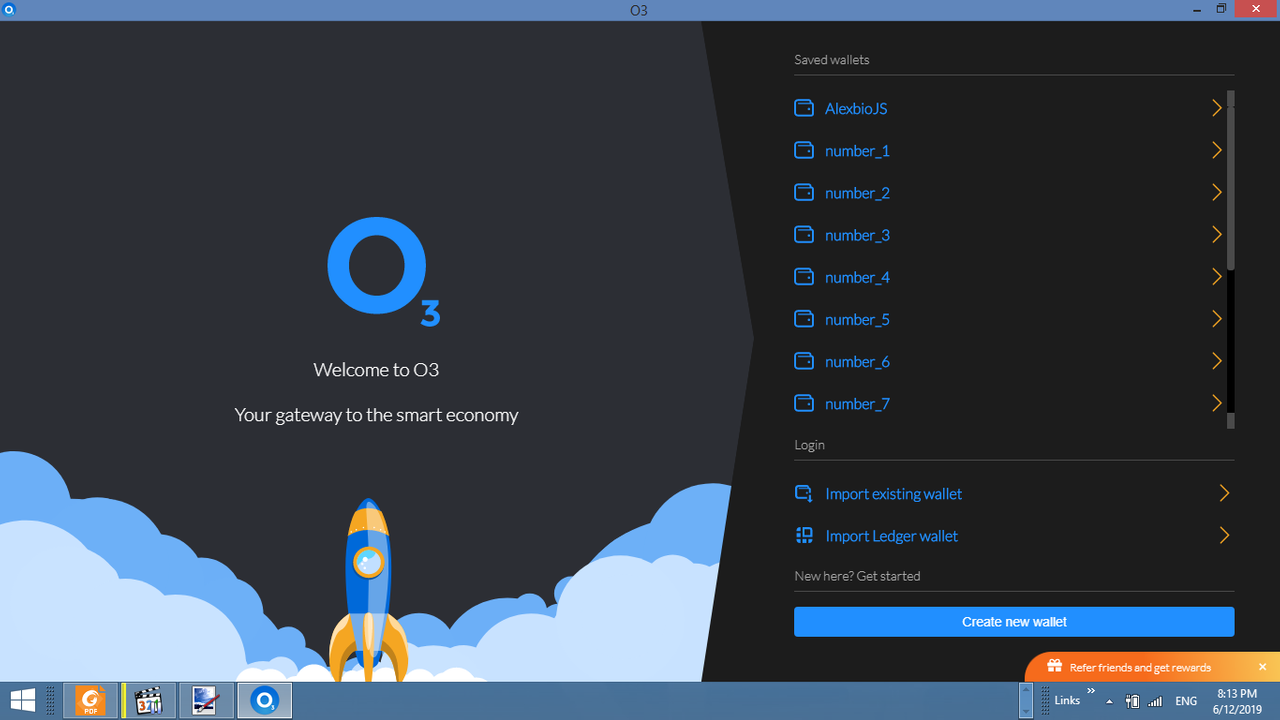Open the Media Player Classic taskbar icon
Image resolution: width=1280 pixels, height=720 pixels.
[x=149, y=700]
